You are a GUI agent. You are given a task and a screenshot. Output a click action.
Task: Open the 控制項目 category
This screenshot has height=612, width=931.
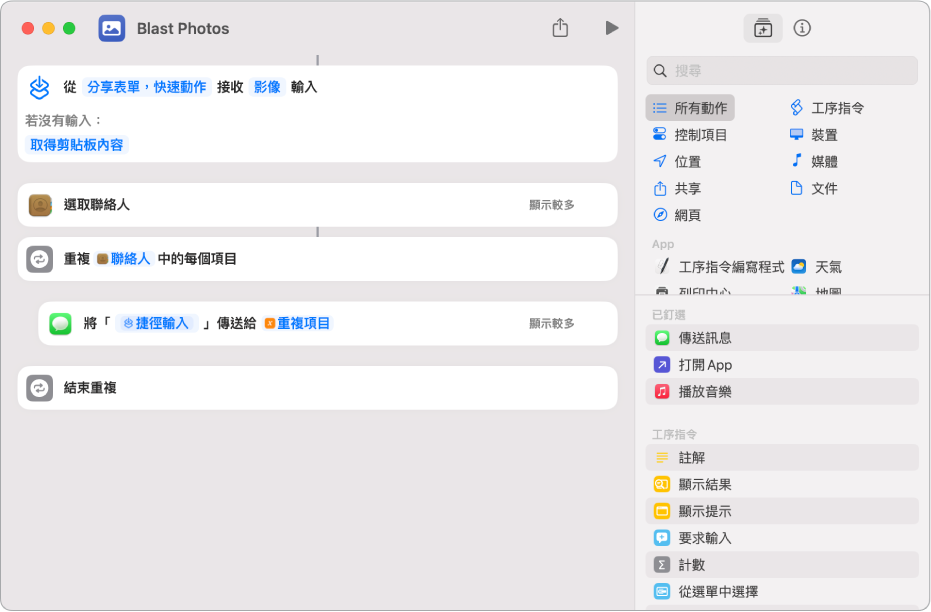[x=690, y=135]
